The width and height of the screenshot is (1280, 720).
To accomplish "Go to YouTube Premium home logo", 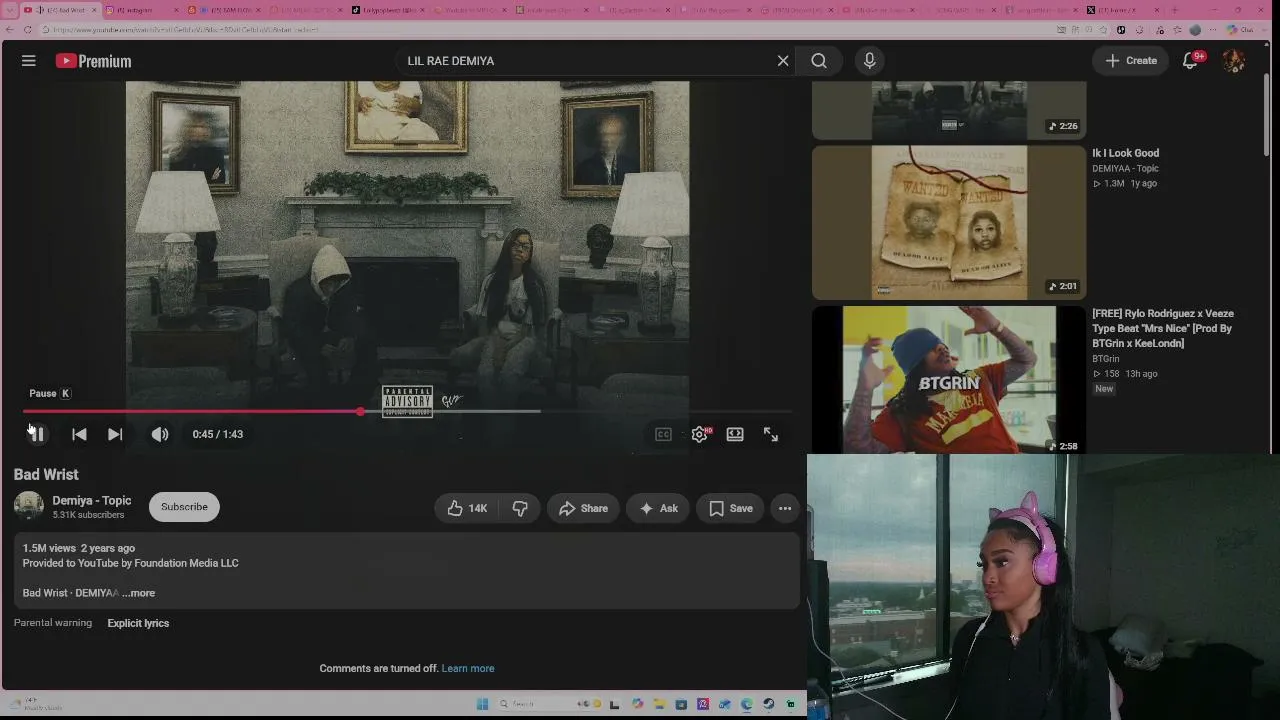I will click(94, 61).
